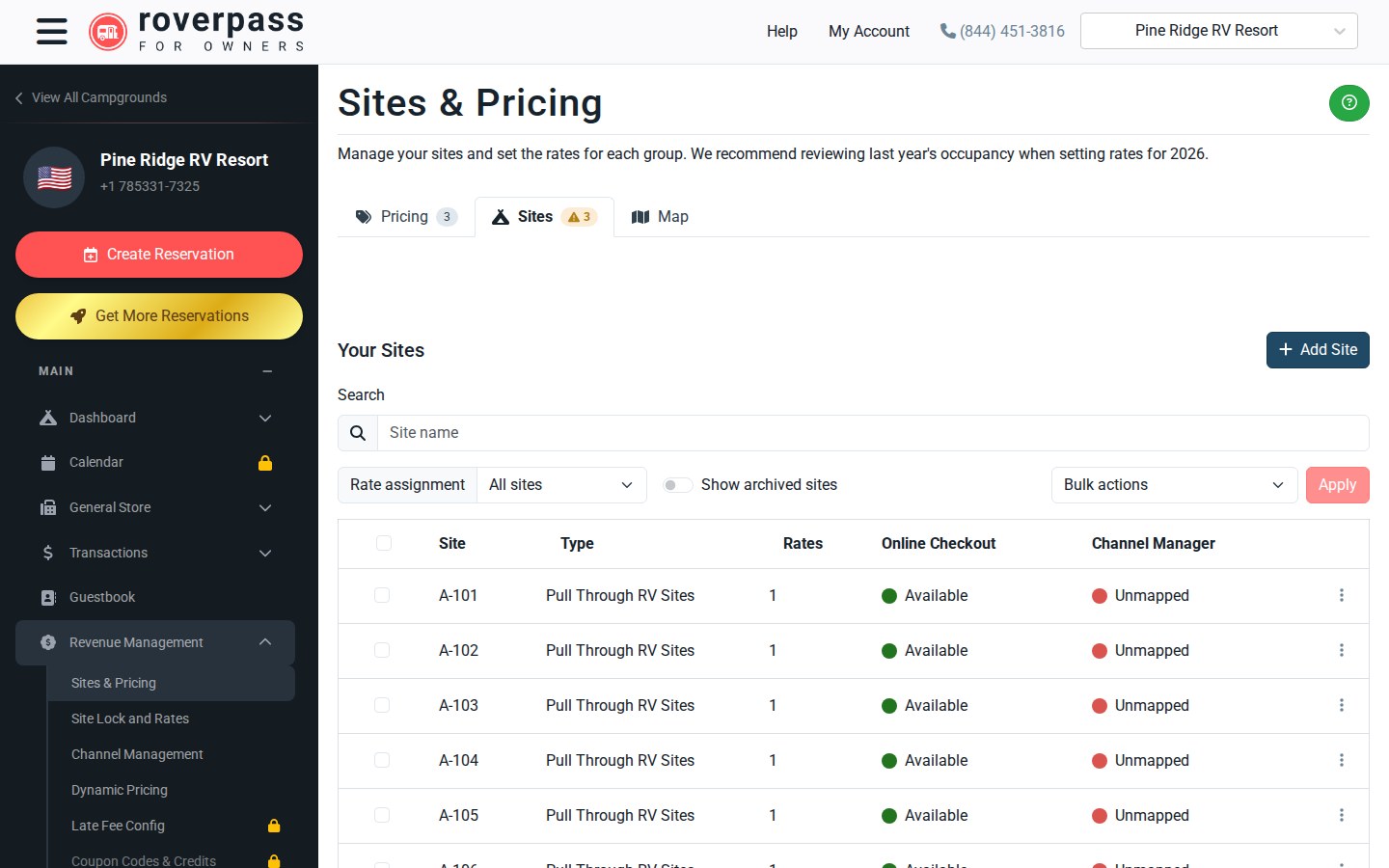The height and width of the screenshot is (868, 1389).
Task: Check the box for site A-104
Action: coord(382,761)
